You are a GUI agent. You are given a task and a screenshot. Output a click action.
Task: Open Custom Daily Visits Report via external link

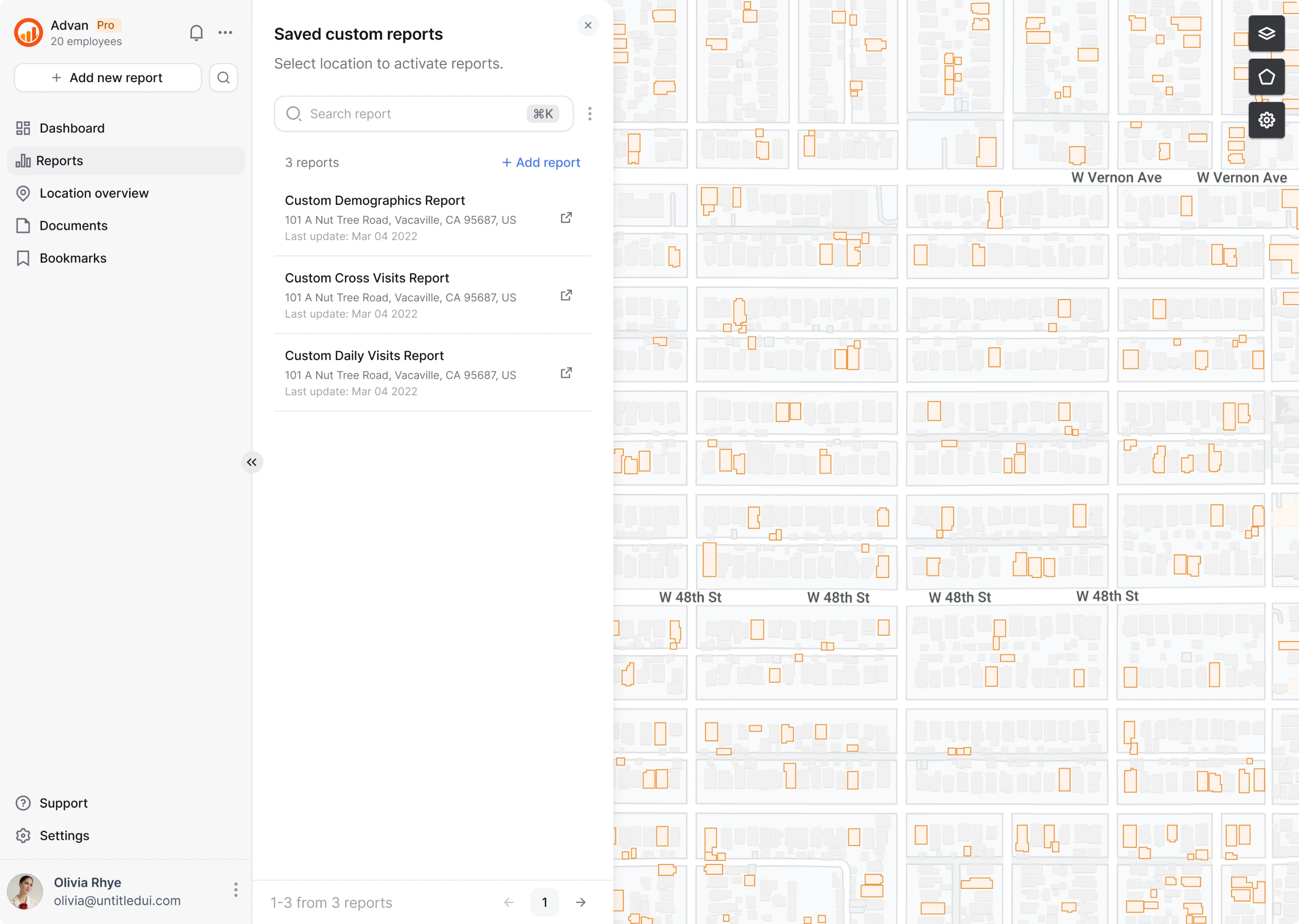pyautogui.click(x=566, y=373)
